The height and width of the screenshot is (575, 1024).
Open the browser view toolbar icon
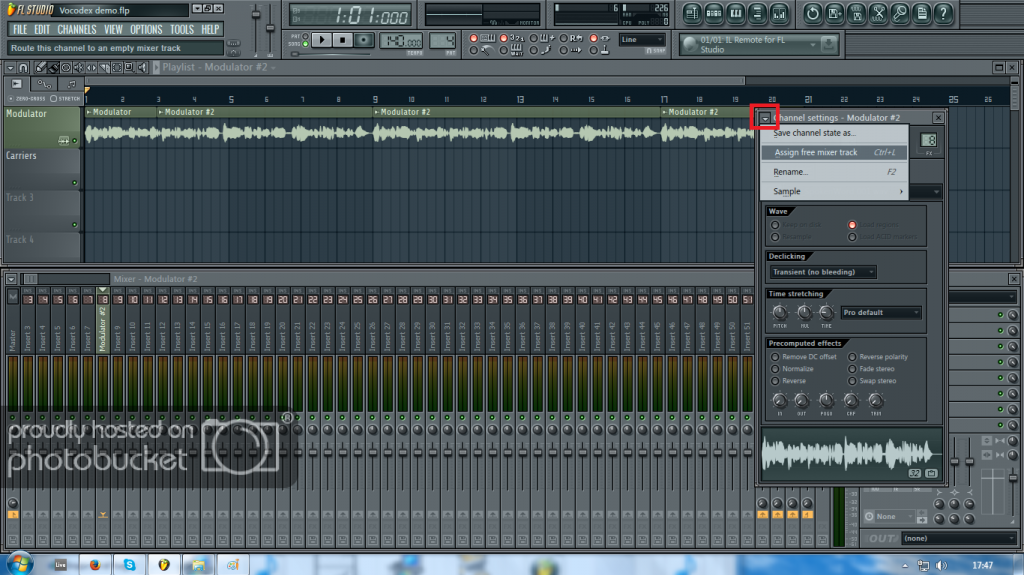[x=758, y=13]
